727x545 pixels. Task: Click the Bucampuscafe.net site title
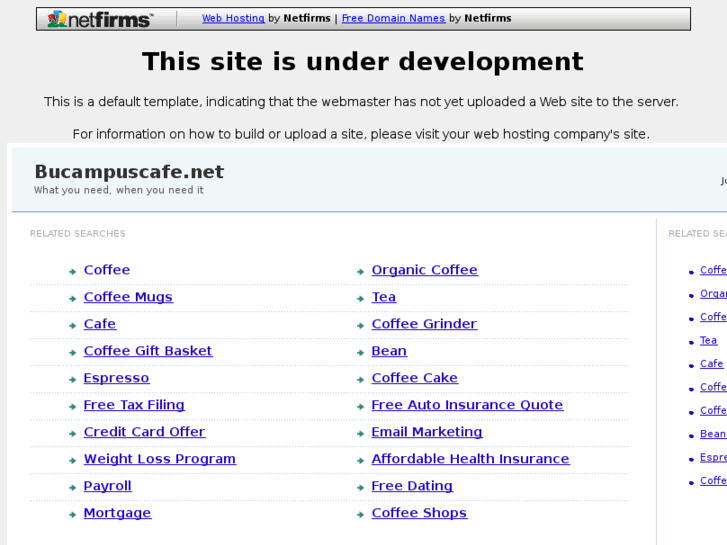(x=129, y=172)
